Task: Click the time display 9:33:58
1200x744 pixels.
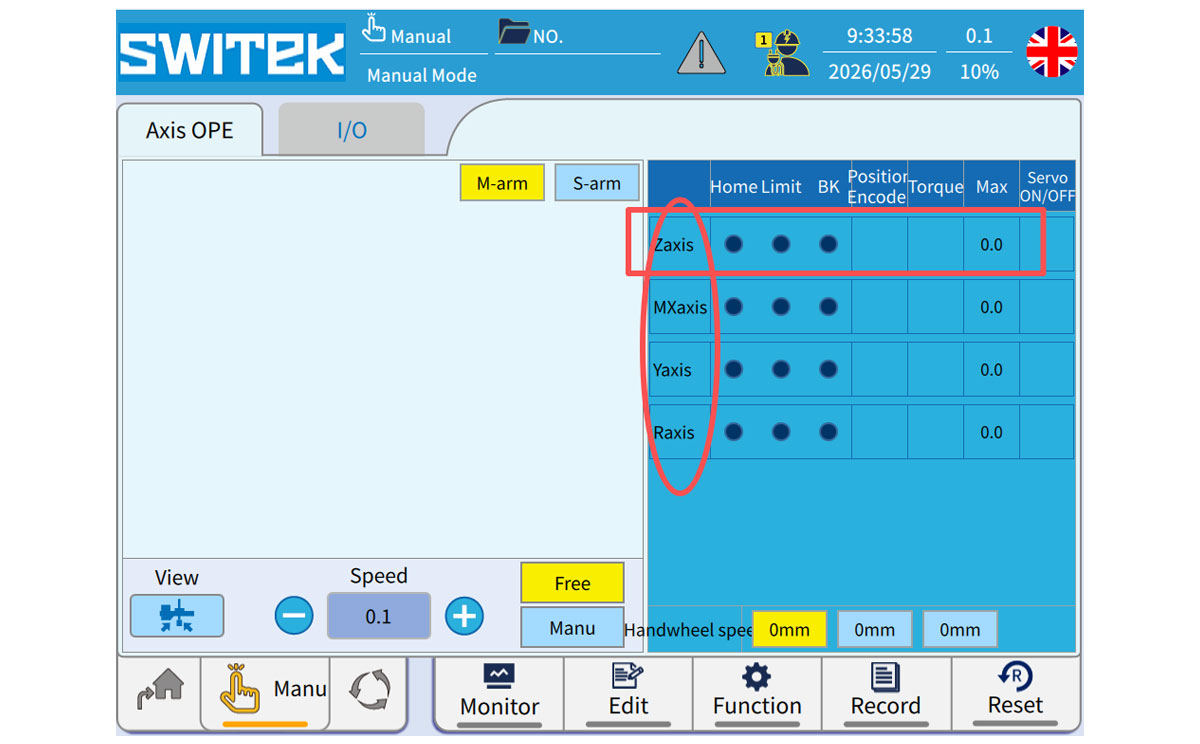Action: 880,36
